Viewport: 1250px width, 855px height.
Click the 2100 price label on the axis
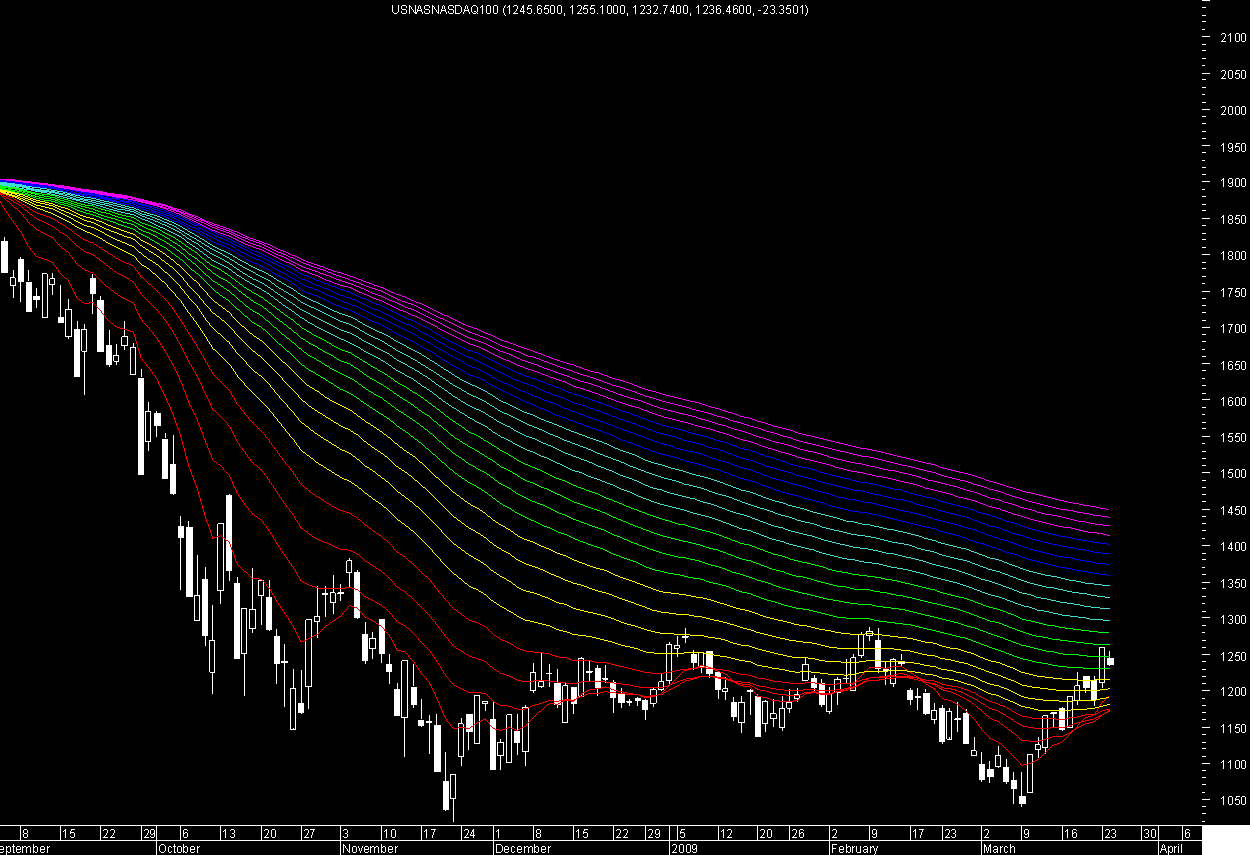(x=1234, y=38)
